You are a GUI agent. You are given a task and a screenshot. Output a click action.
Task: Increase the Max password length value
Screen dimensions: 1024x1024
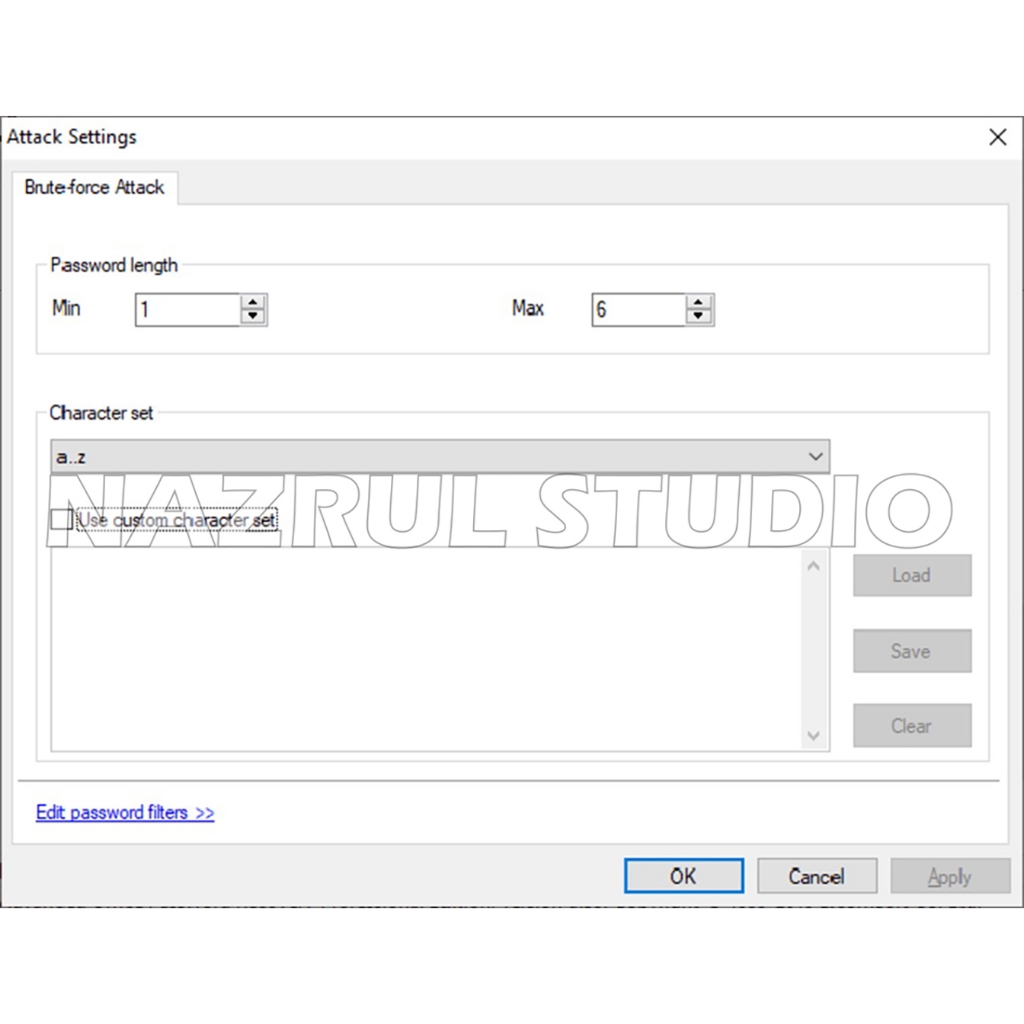point(700,302)
